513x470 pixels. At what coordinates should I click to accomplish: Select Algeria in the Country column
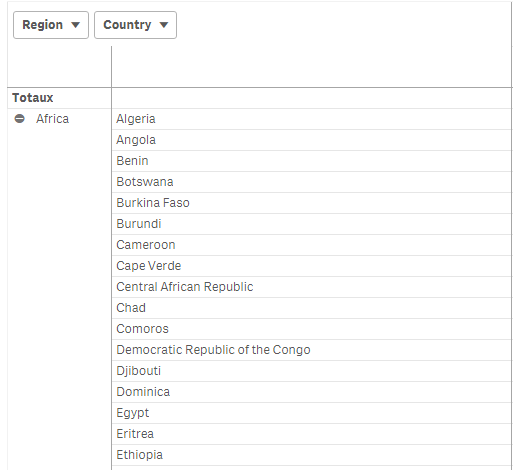click(136, 119)
